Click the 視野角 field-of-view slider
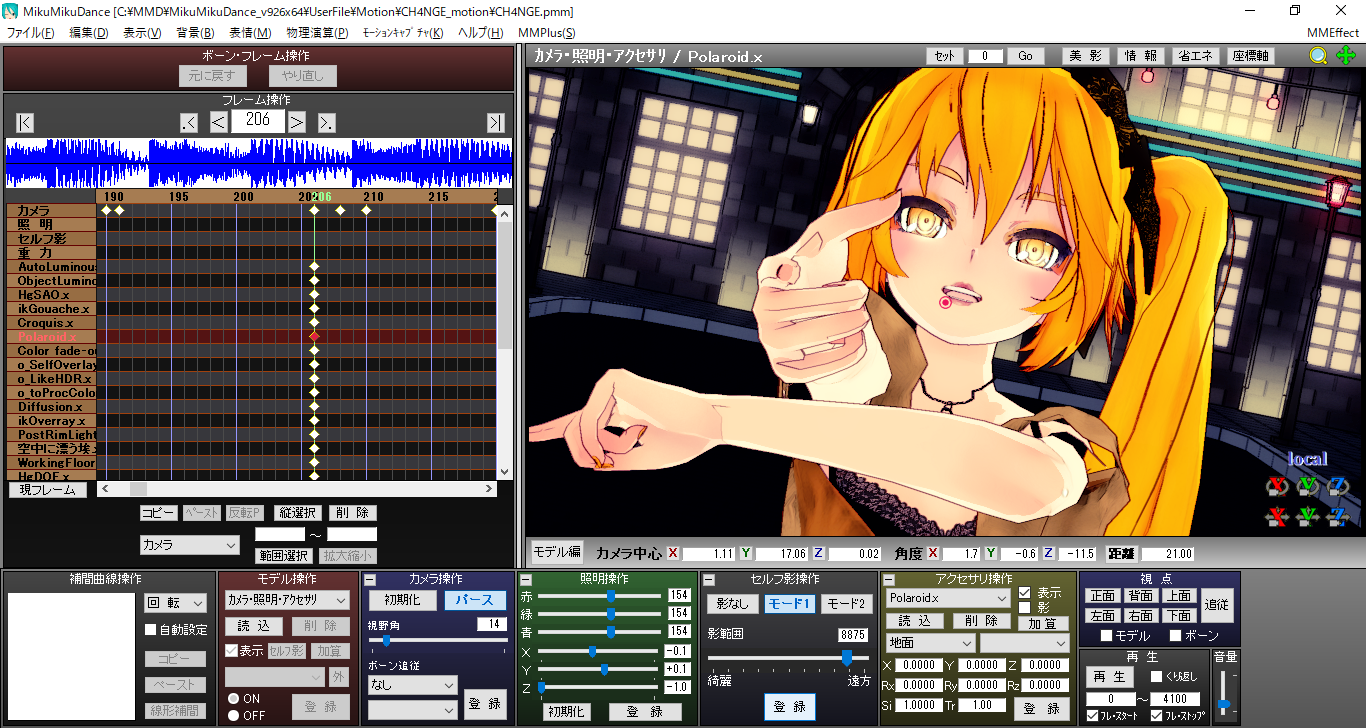 tap(438, 640)
